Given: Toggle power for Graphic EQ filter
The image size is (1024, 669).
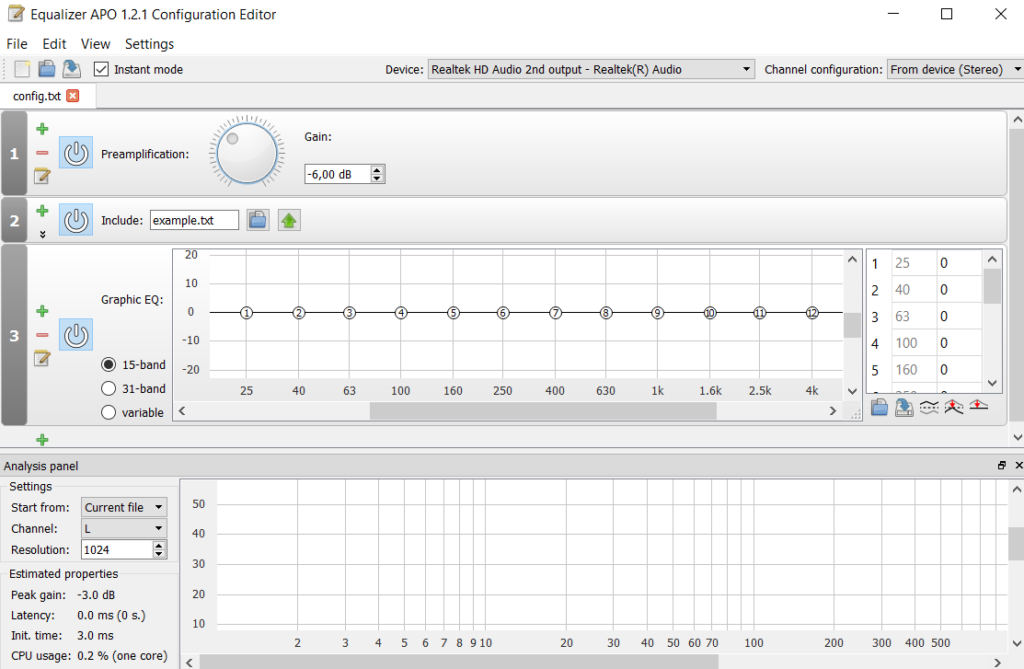Looking at the screenshot, I should 76,335.
